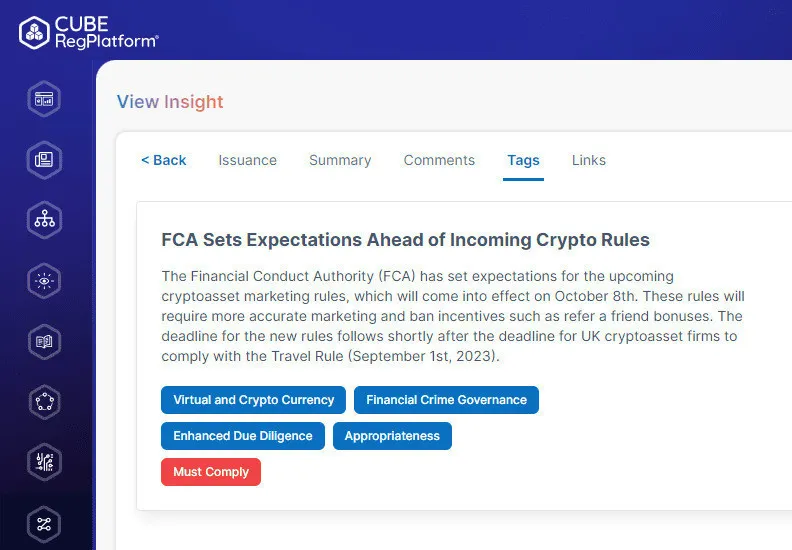Select the hierarchy tree sidebar icon
This screenshot has height=550, width=792.
[x=44, y=221]
